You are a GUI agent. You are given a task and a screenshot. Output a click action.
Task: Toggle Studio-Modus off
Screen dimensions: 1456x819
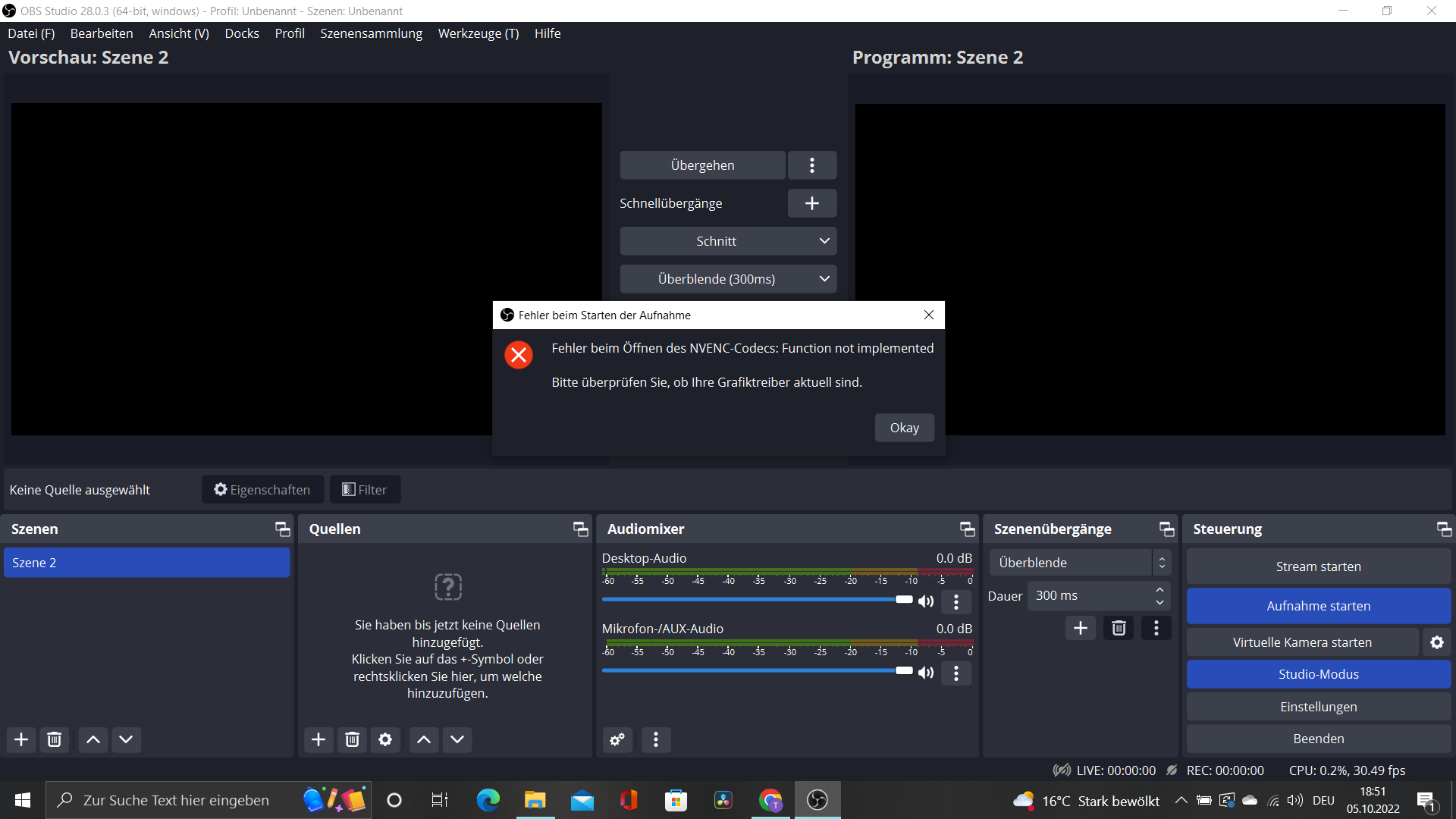1319,674
